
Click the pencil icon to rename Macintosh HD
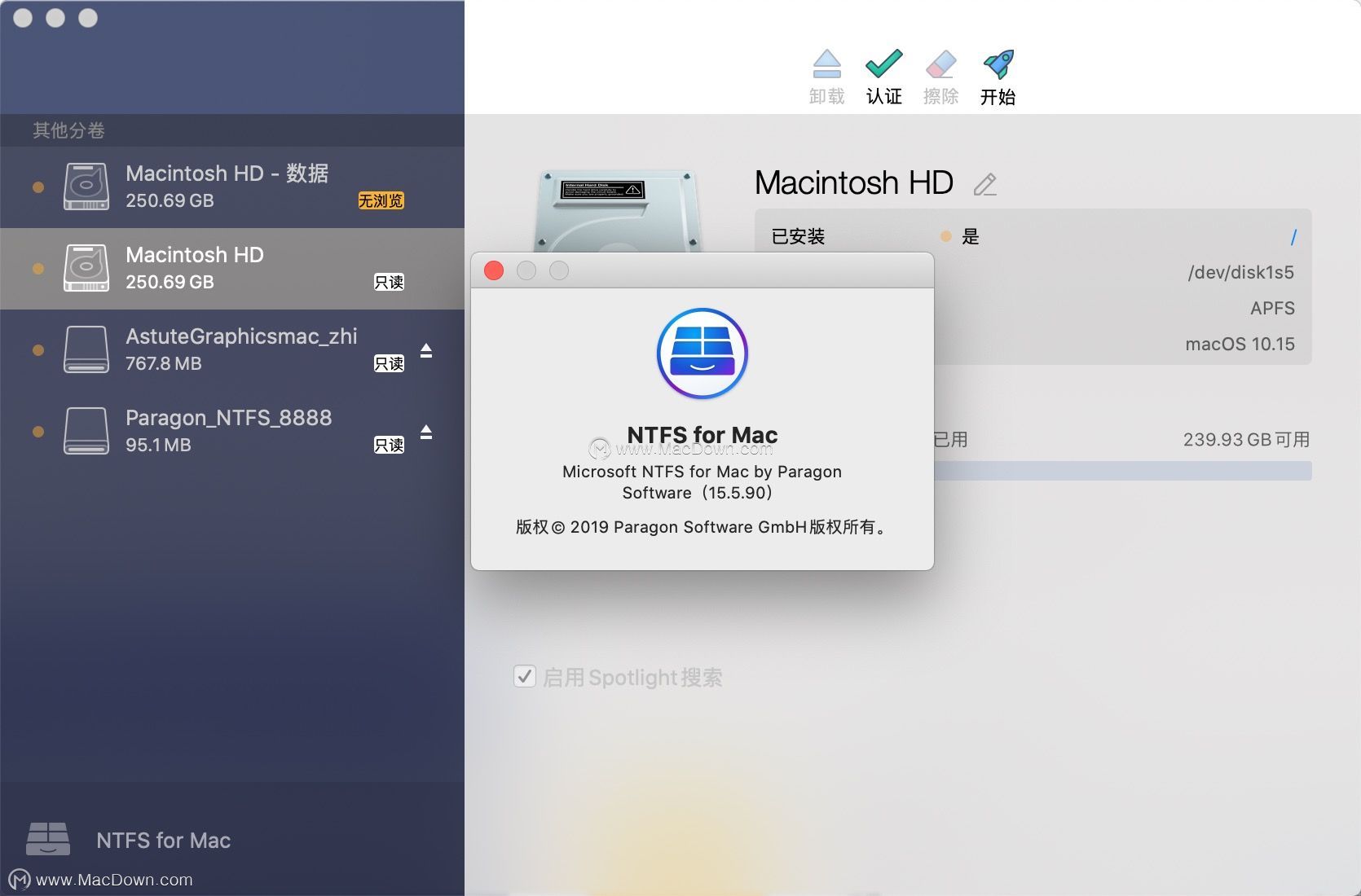[x=984, y=185]
